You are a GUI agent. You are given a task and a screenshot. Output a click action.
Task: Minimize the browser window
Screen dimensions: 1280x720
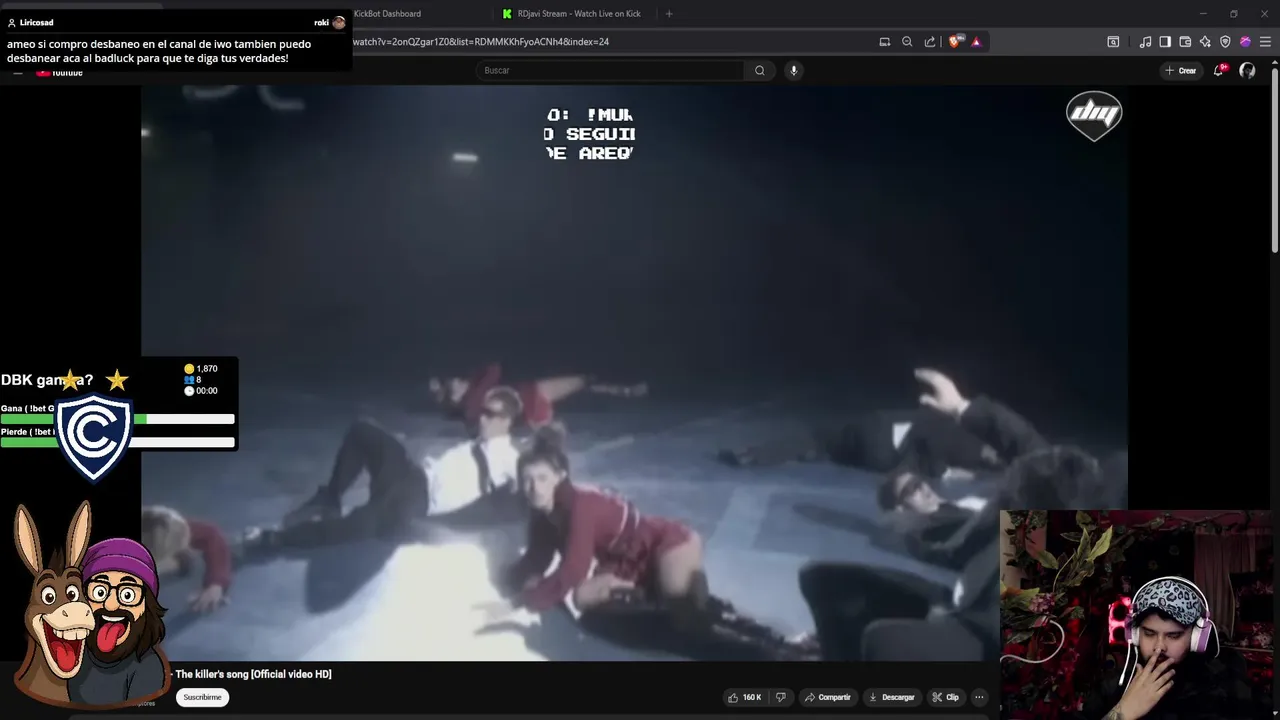pos(1203,14)
